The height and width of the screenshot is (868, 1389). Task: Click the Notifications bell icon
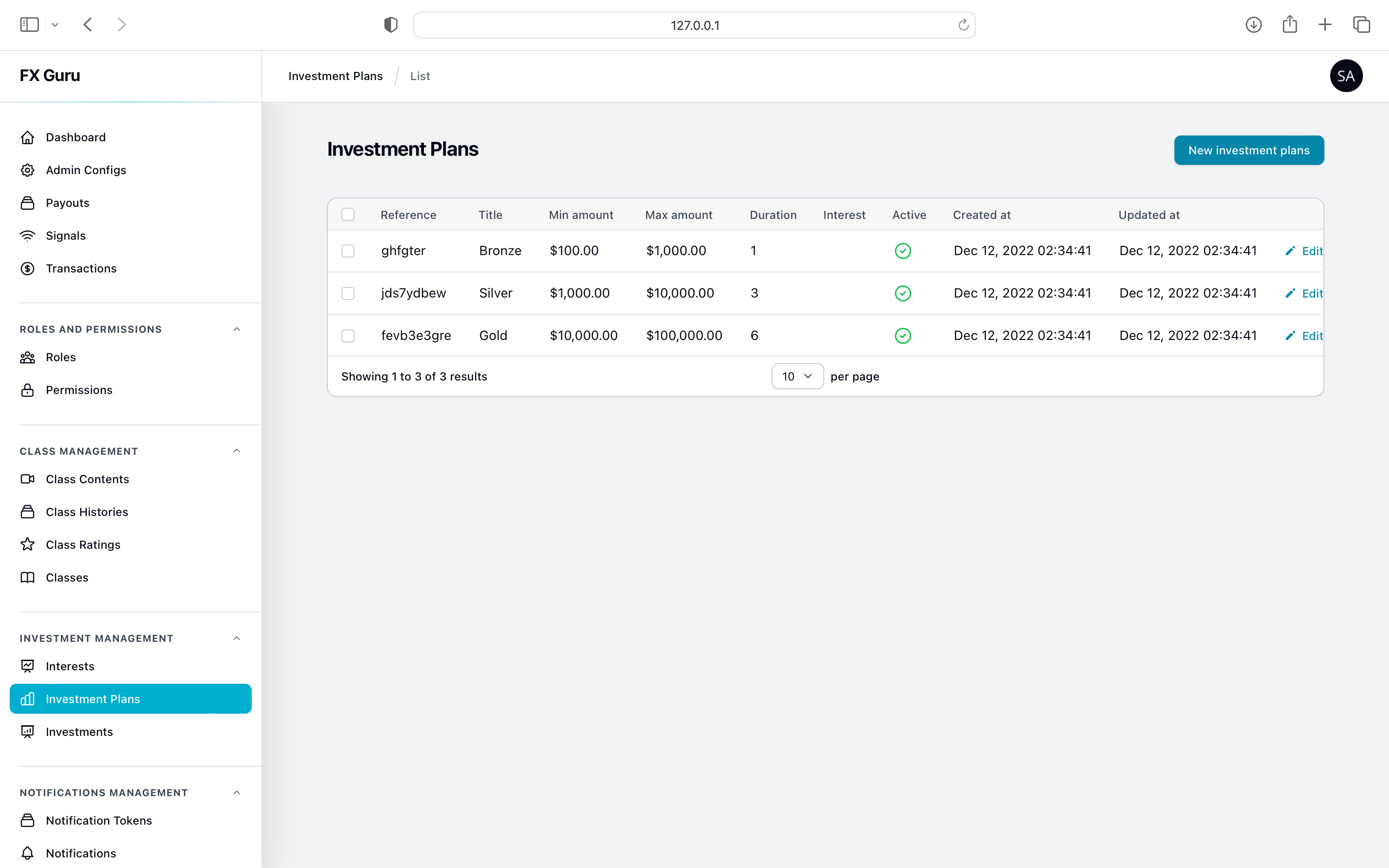[x=27, y=853]
